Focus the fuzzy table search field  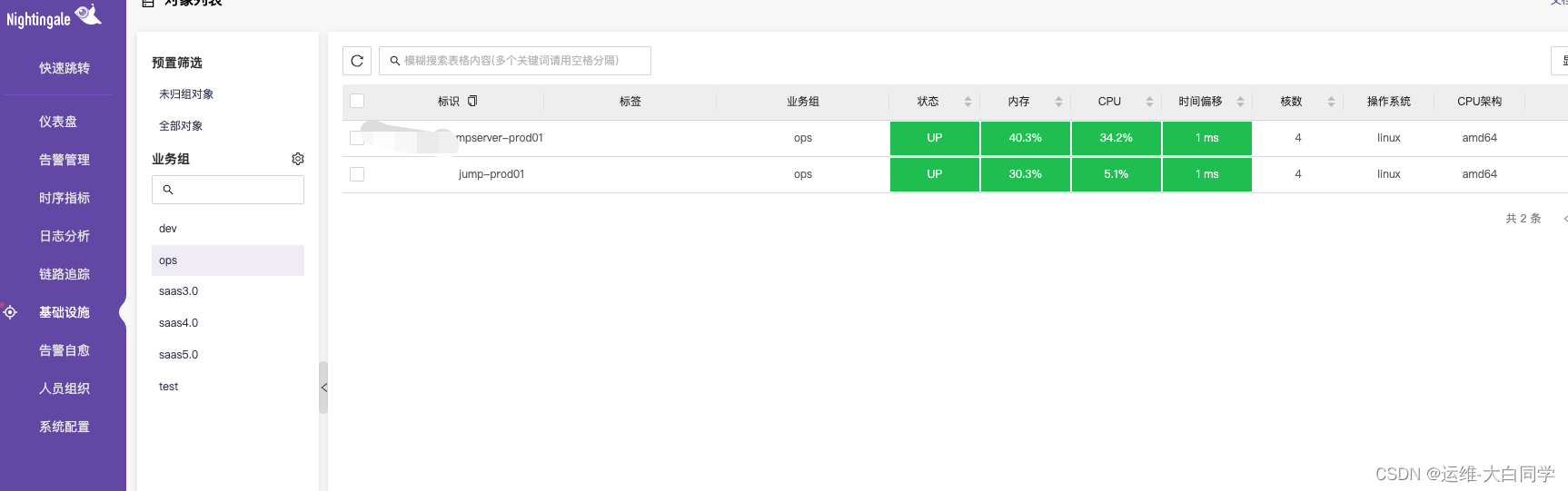515,61
